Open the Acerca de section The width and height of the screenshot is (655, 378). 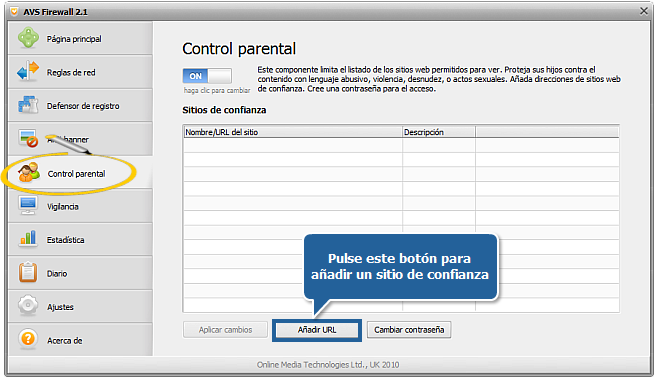pyautogui.click(x=80, y=340)
